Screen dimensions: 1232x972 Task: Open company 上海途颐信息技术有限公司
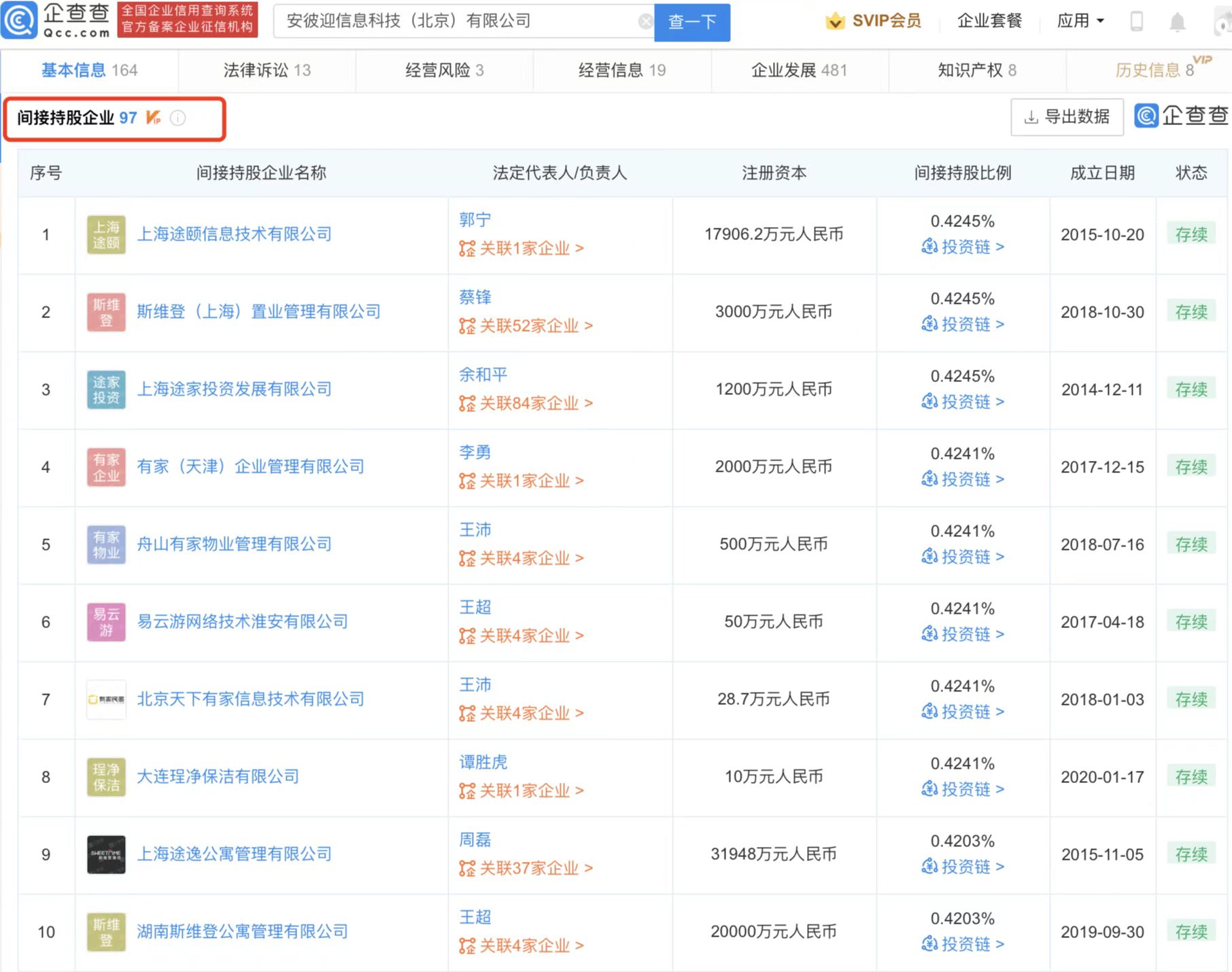click(x=235, y=235)
